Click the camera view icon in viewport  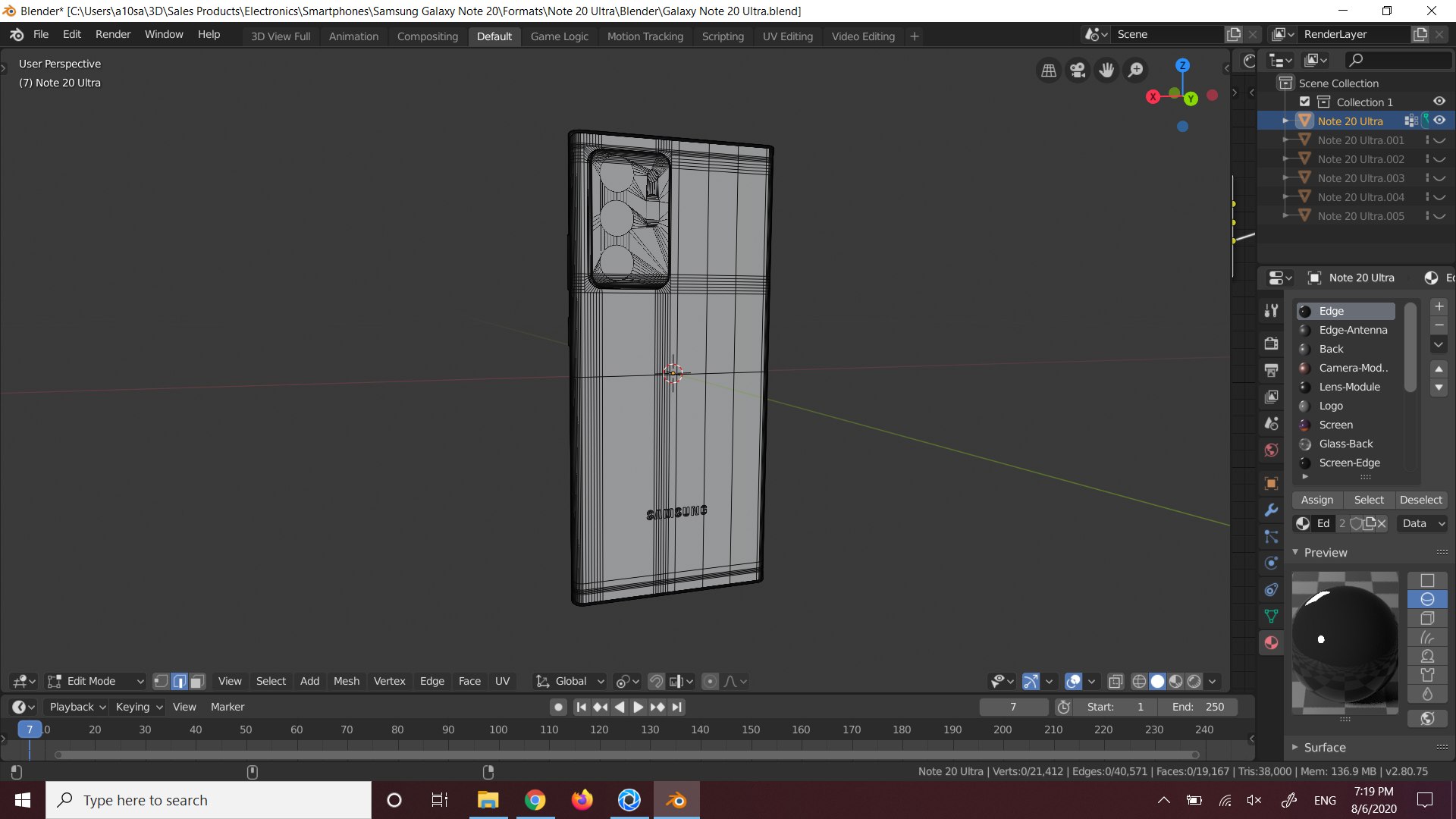pos(1078,71)
